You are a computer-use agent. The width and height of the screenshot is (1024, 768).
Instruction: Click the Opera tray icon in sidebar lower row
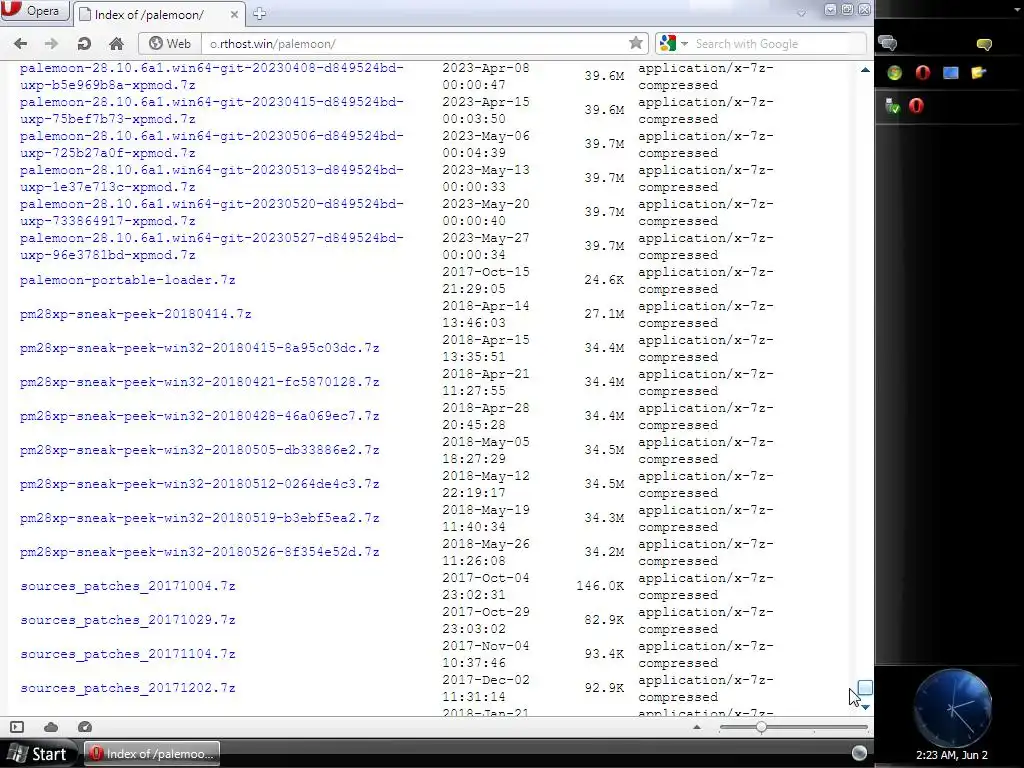[916, 105]
